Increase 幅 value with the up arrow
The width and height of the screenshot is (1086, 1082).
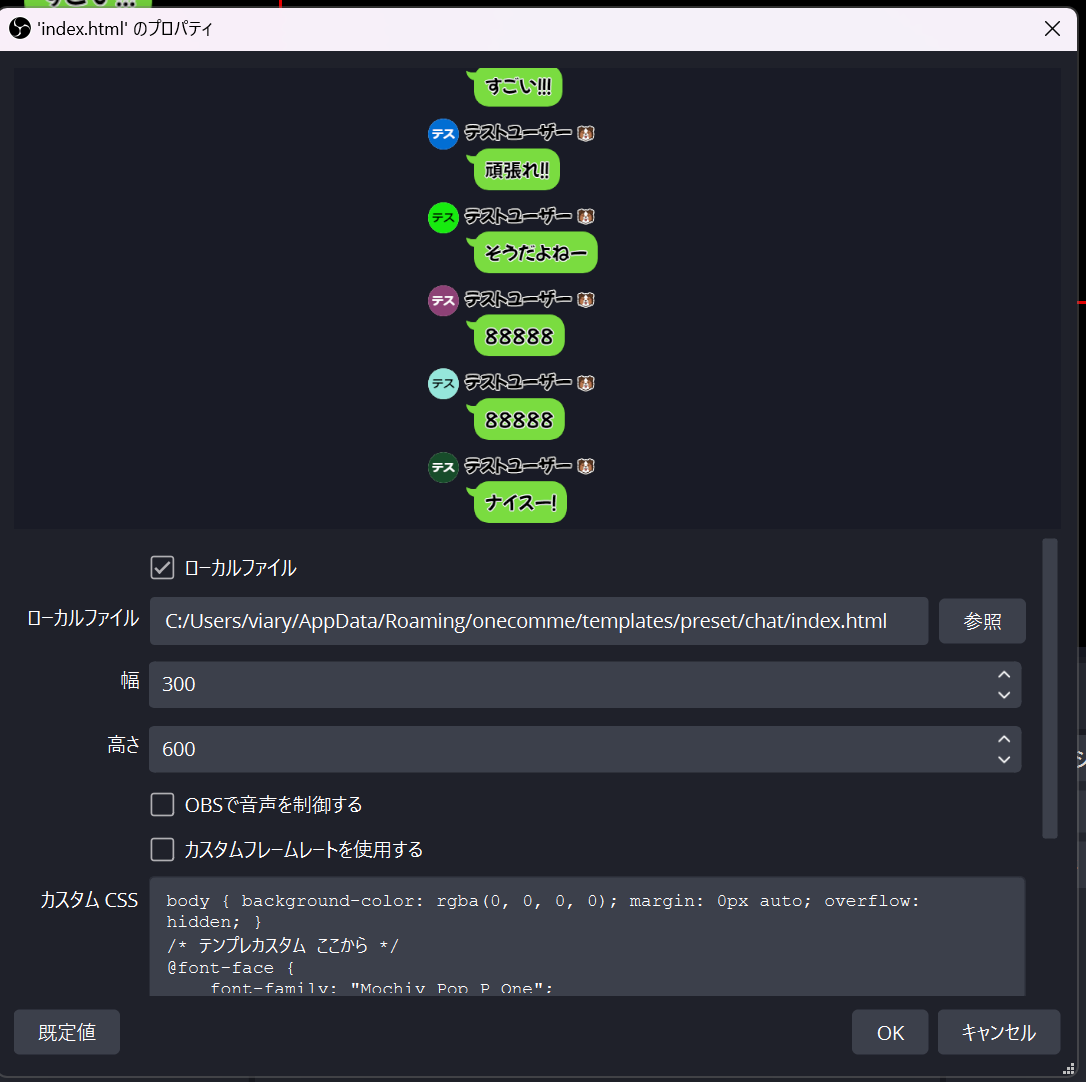[x=1004, y=675]
